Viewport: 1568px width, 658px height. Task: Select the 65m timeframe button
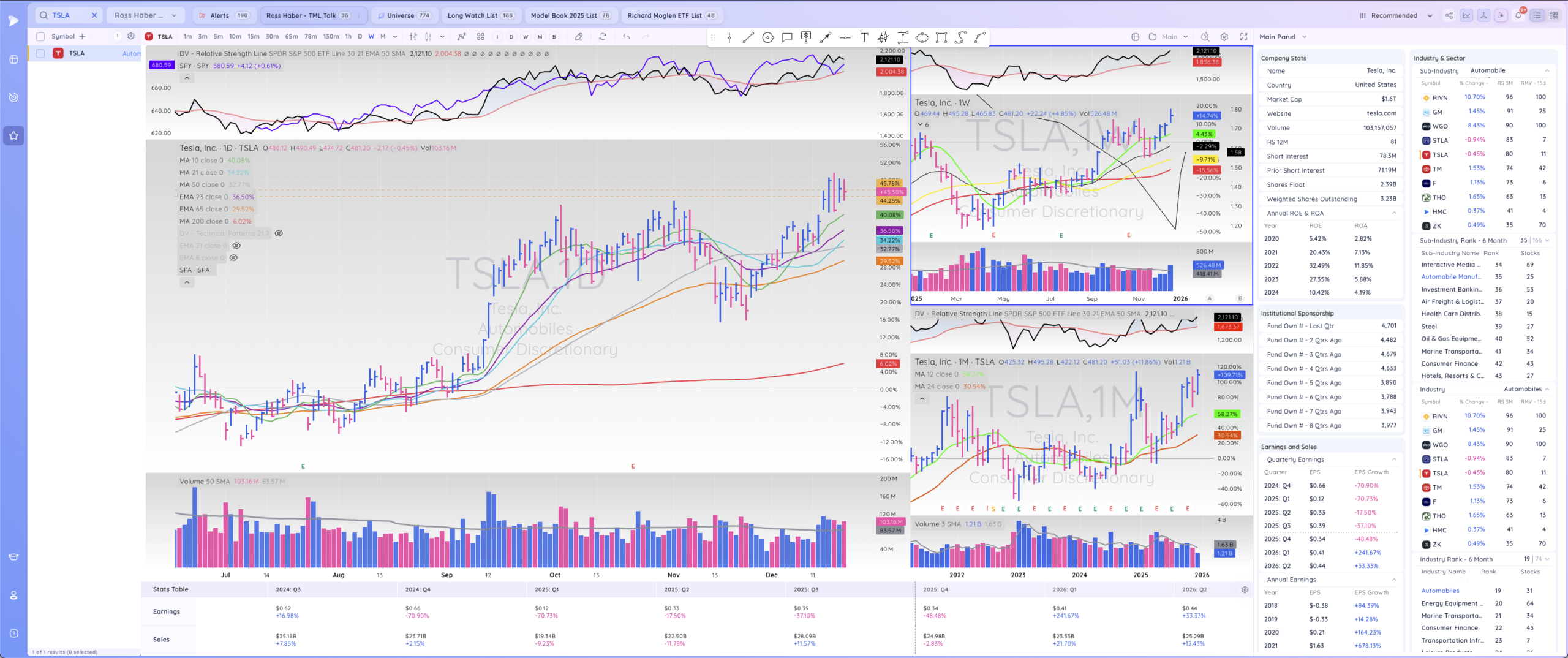point(292,37)
